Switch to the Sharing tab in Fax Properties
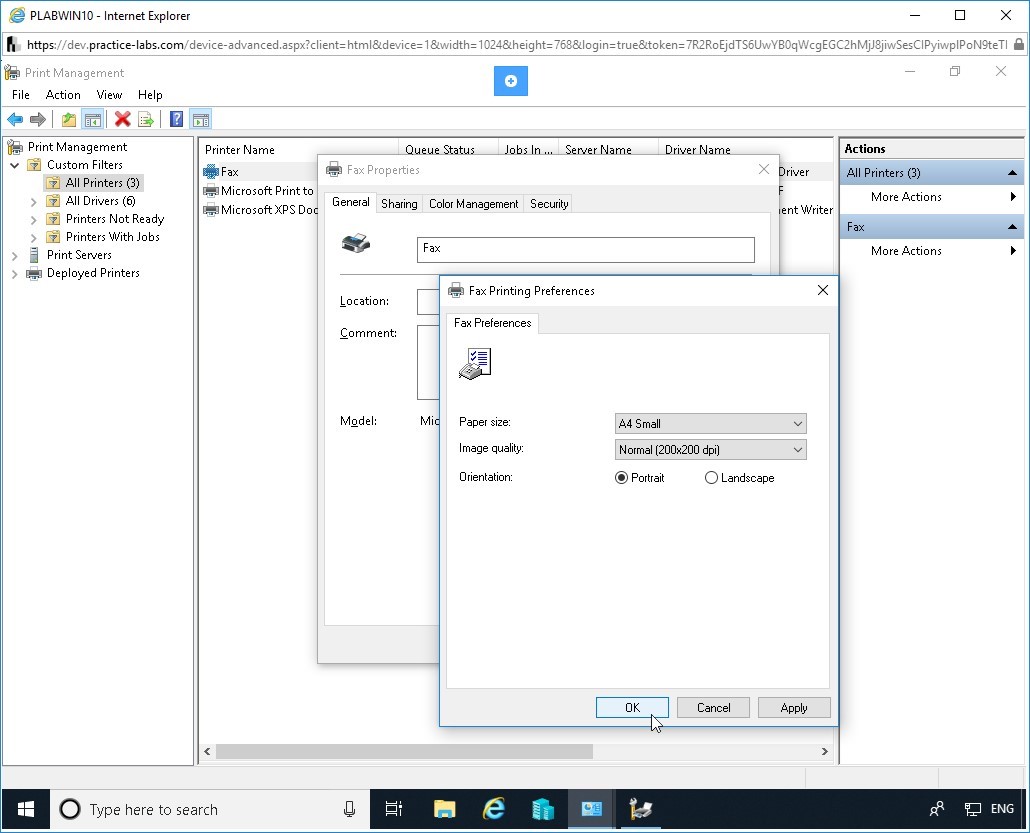This screenshot has width=1030, height=833. tap(399, 204)
